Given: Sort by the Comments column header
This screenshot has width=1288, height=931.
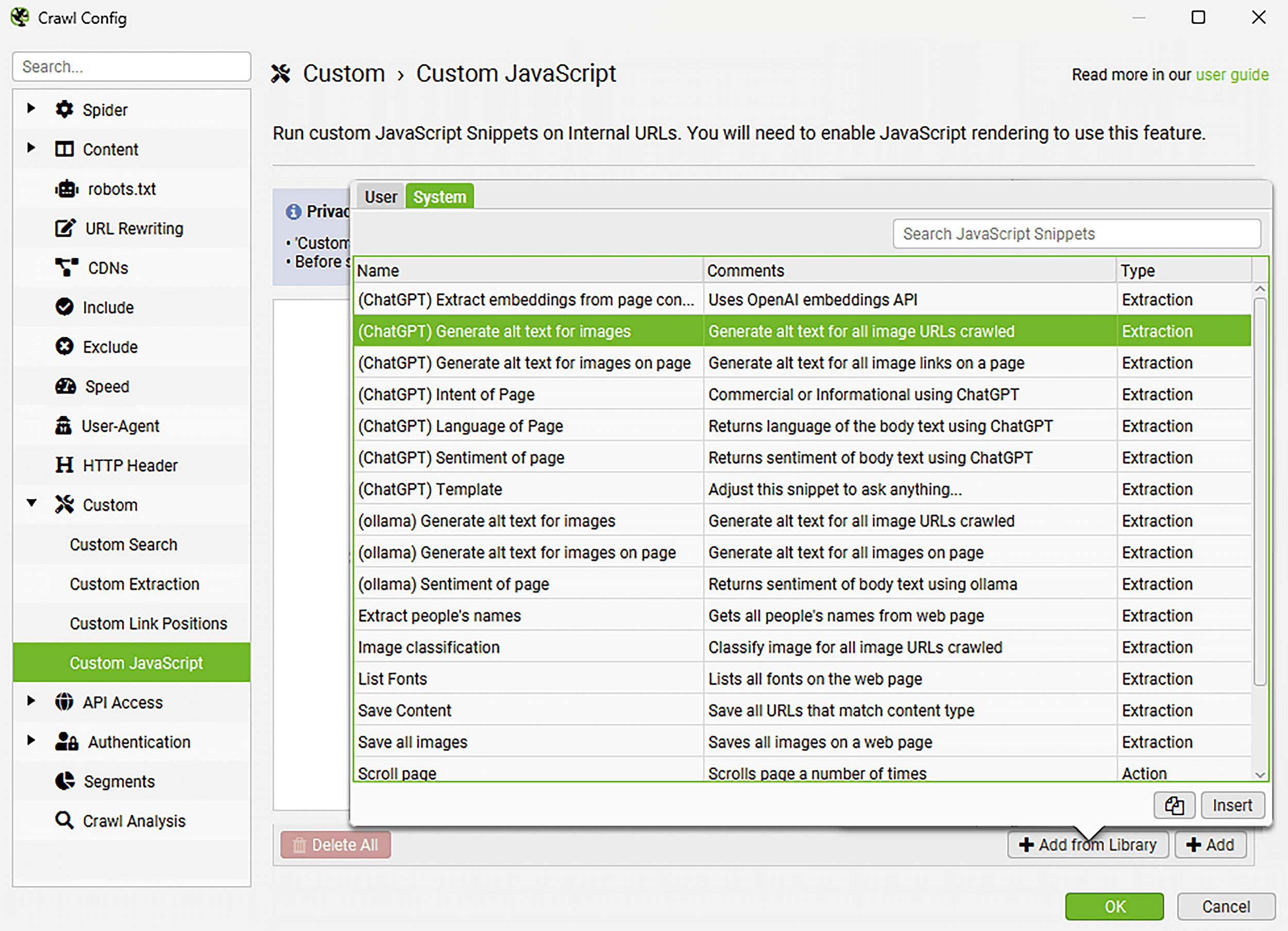Looking at the screenshot, I should (910, 270).
